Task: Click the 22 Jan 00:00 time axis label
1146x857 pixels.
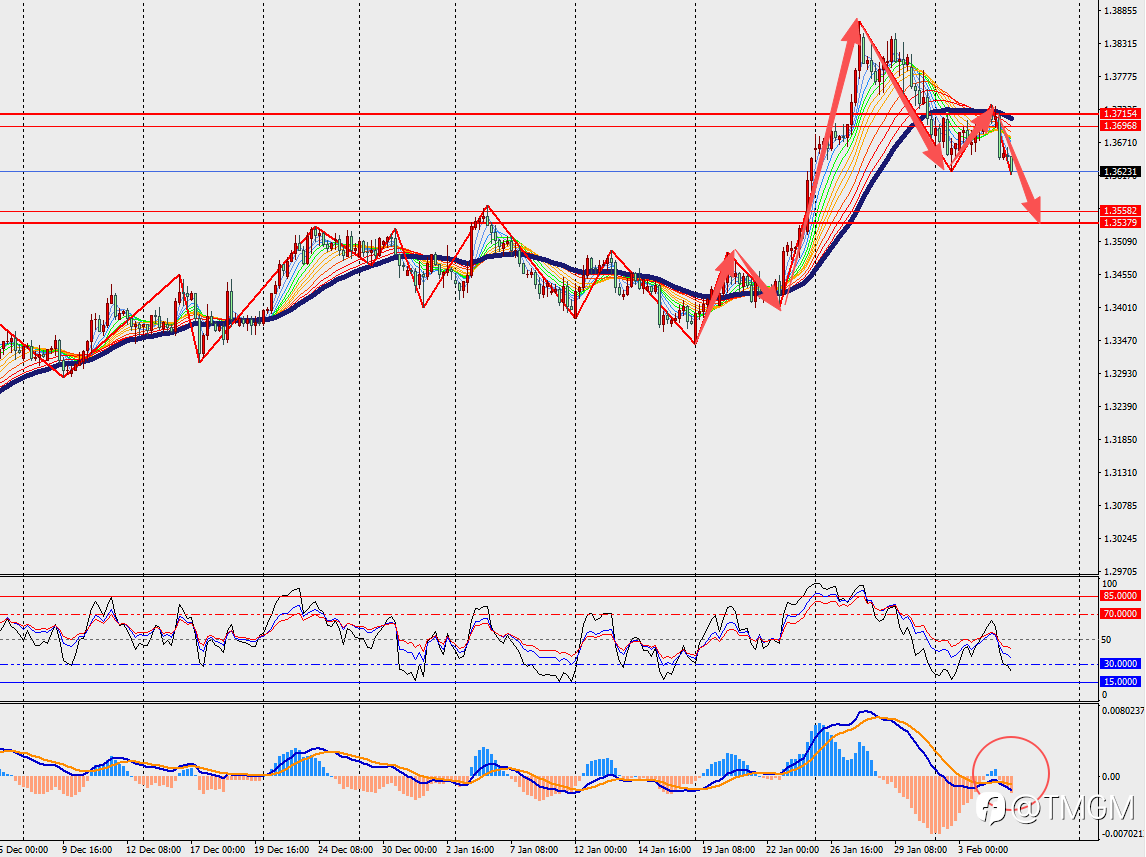Action: point(793,850)
